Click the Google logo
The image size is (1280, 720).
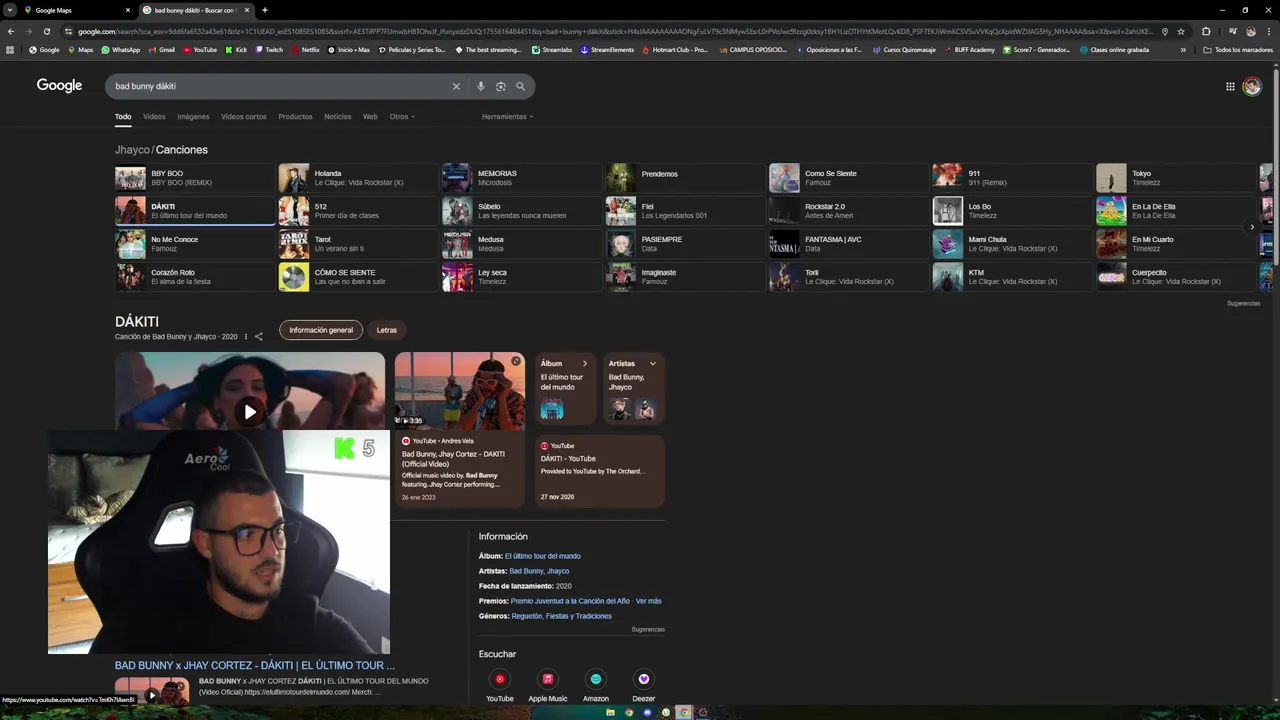tap(60, 86)
